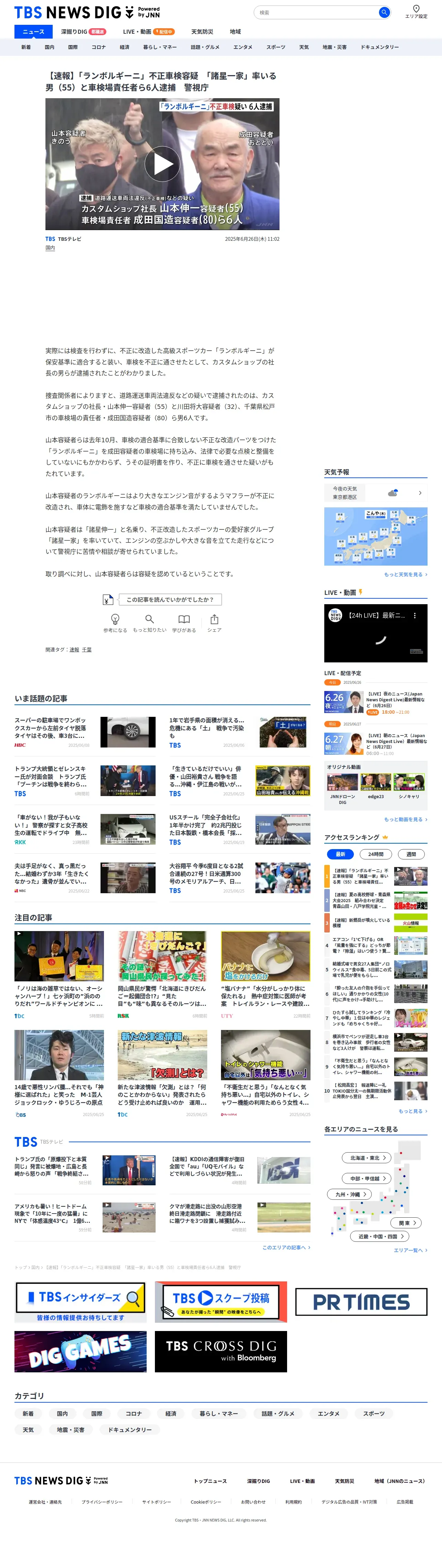The width and height of the screenshot is (442, 1568).
Task: Switch ranking to 週間
Action: (411, 854)
